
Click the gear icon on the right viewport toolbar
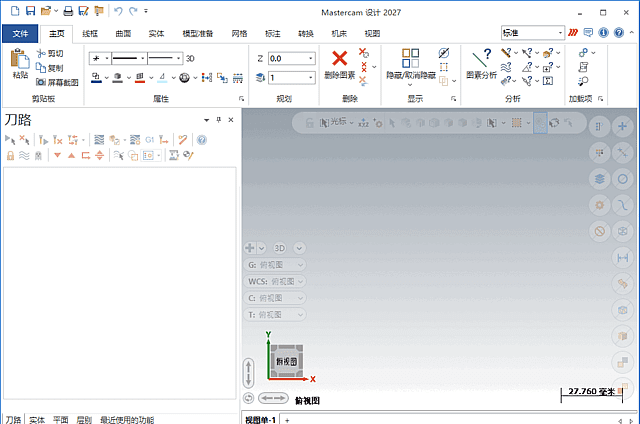(x=600, y=205)
